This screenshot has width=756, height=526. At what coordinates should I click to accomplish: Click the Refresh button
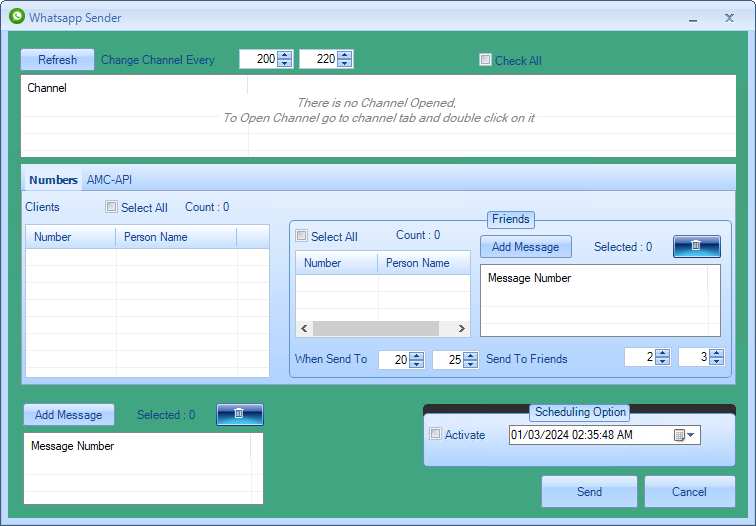pos(57,60)
